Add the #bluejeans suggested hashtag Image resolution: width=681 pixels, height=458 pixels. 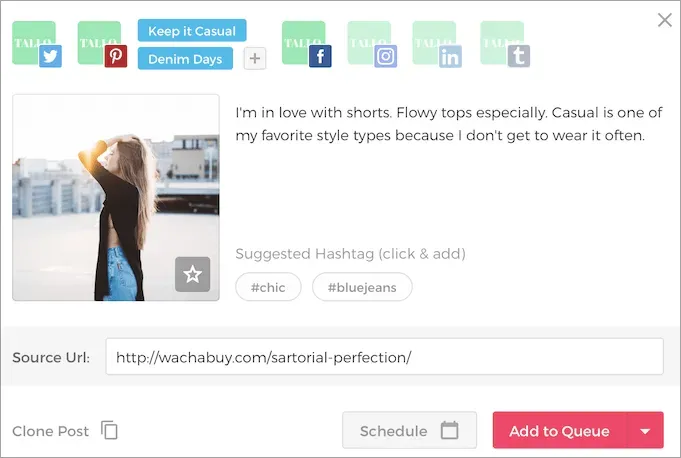click(x=362, y=288)
